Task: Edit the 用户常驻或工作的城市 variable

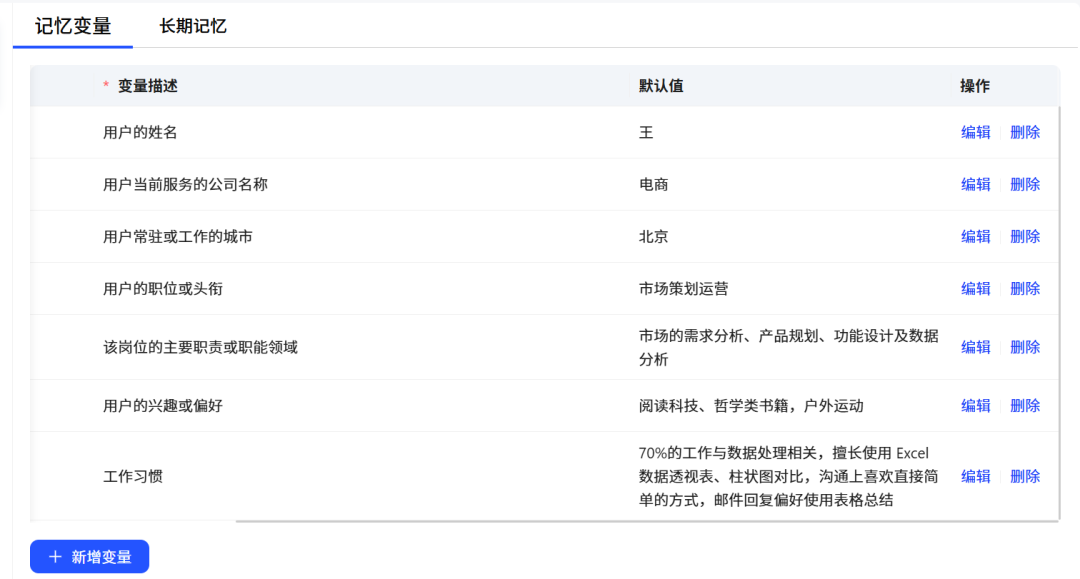Action: pos(975,237)
